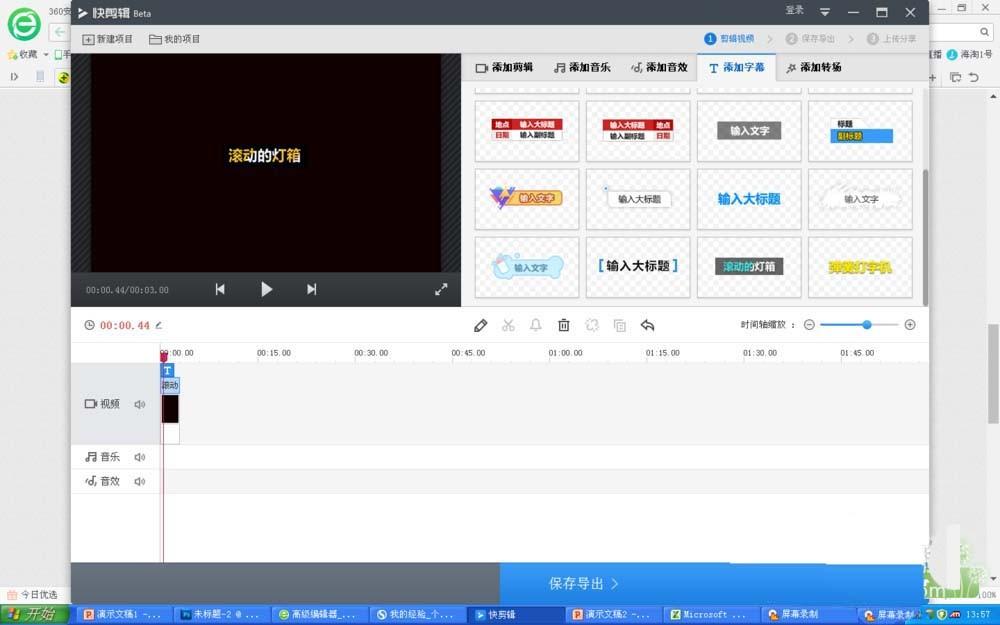The width and height of the screenshot is (1000, 625).
Task: Select the pencil edit tool above timeline
Action: 481,325
